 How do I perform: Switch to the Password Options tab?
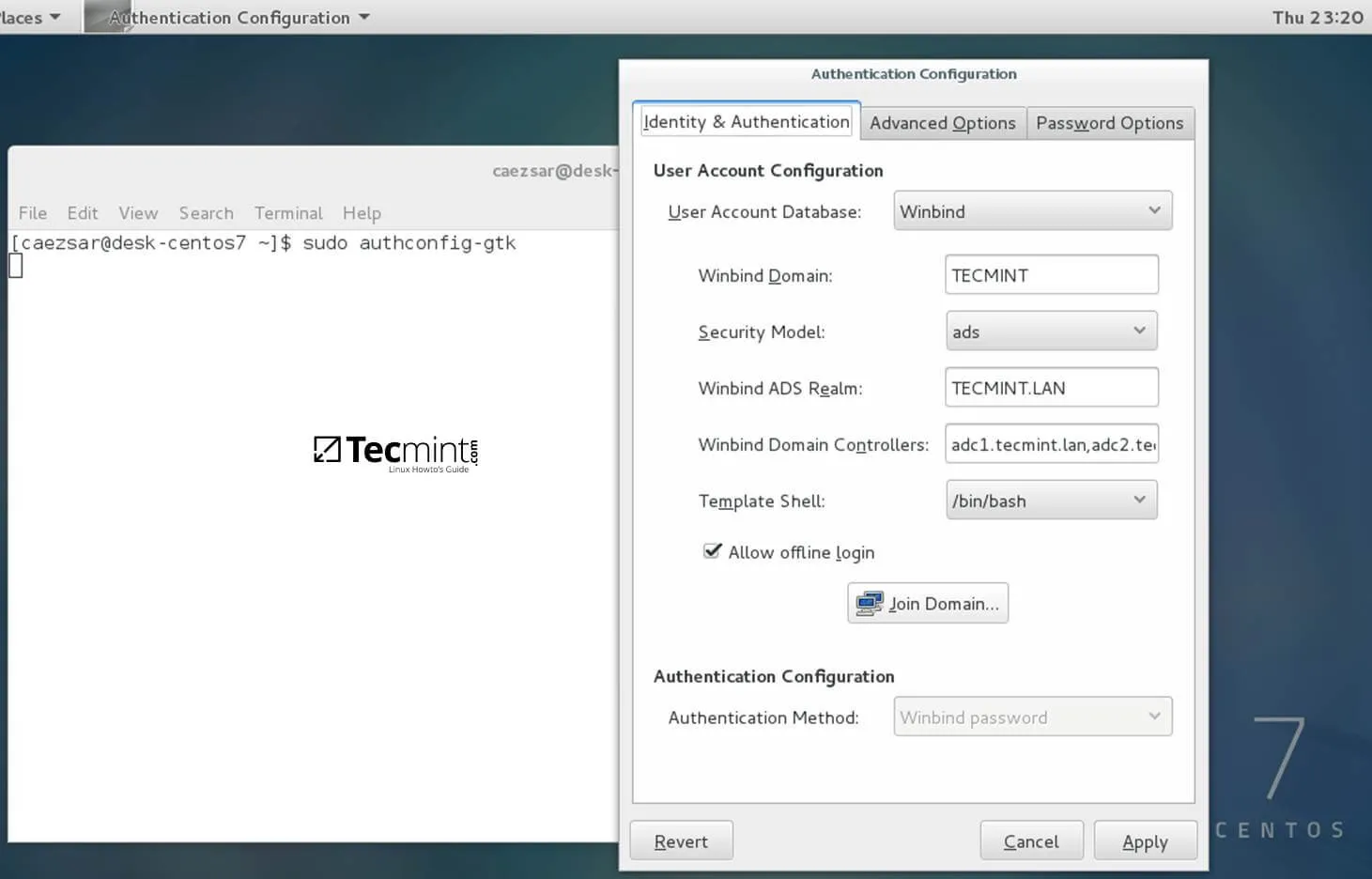coord(1109,123)
